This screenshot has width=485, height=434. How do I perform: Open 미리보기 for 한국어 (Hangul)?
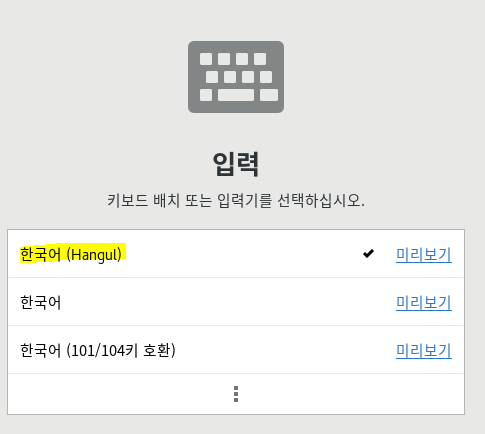(x=424, y=255)
